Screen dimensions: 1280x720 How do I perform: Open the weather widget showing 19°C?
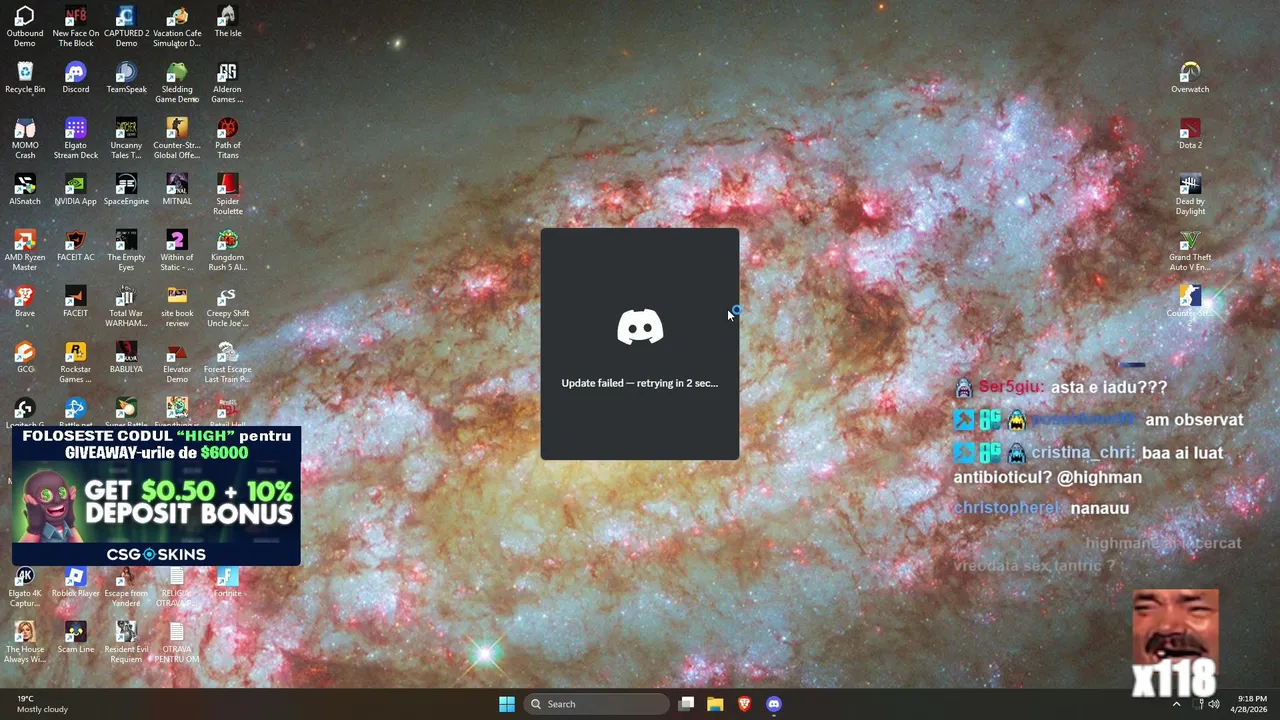point(42,704)
